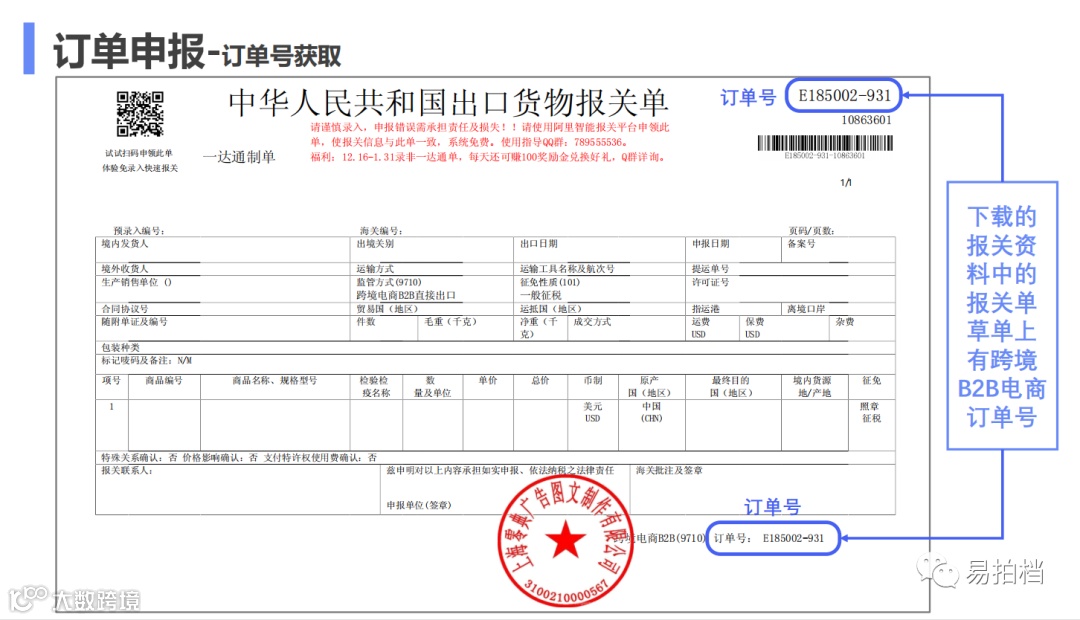Screen dimensions: 1080x620
Task: Click the "境内发货人" field
Action: pyautogui.click(x=222, y=249)
